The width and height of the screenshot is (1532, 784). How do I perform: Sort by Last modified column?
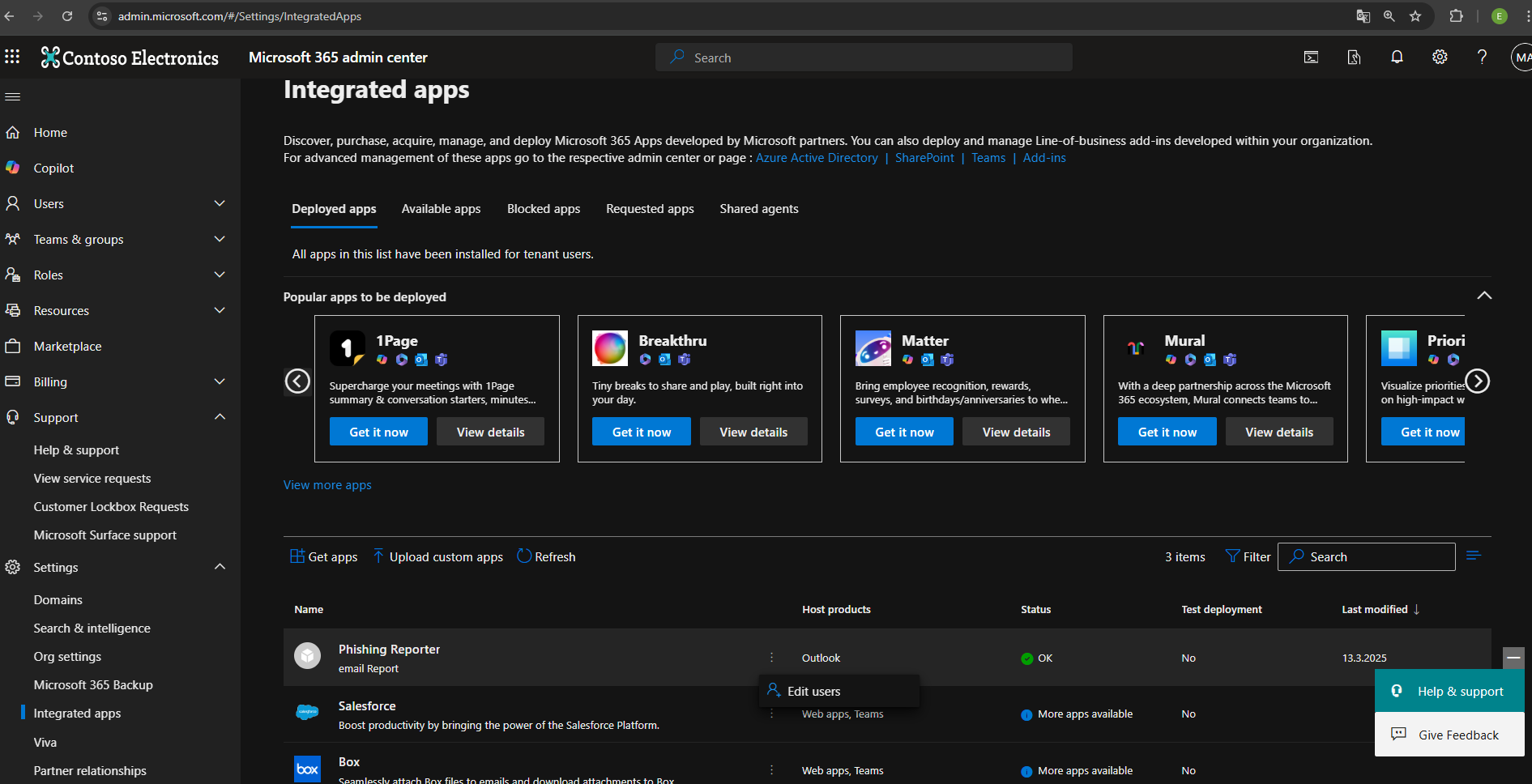[x=1380, y=609]
